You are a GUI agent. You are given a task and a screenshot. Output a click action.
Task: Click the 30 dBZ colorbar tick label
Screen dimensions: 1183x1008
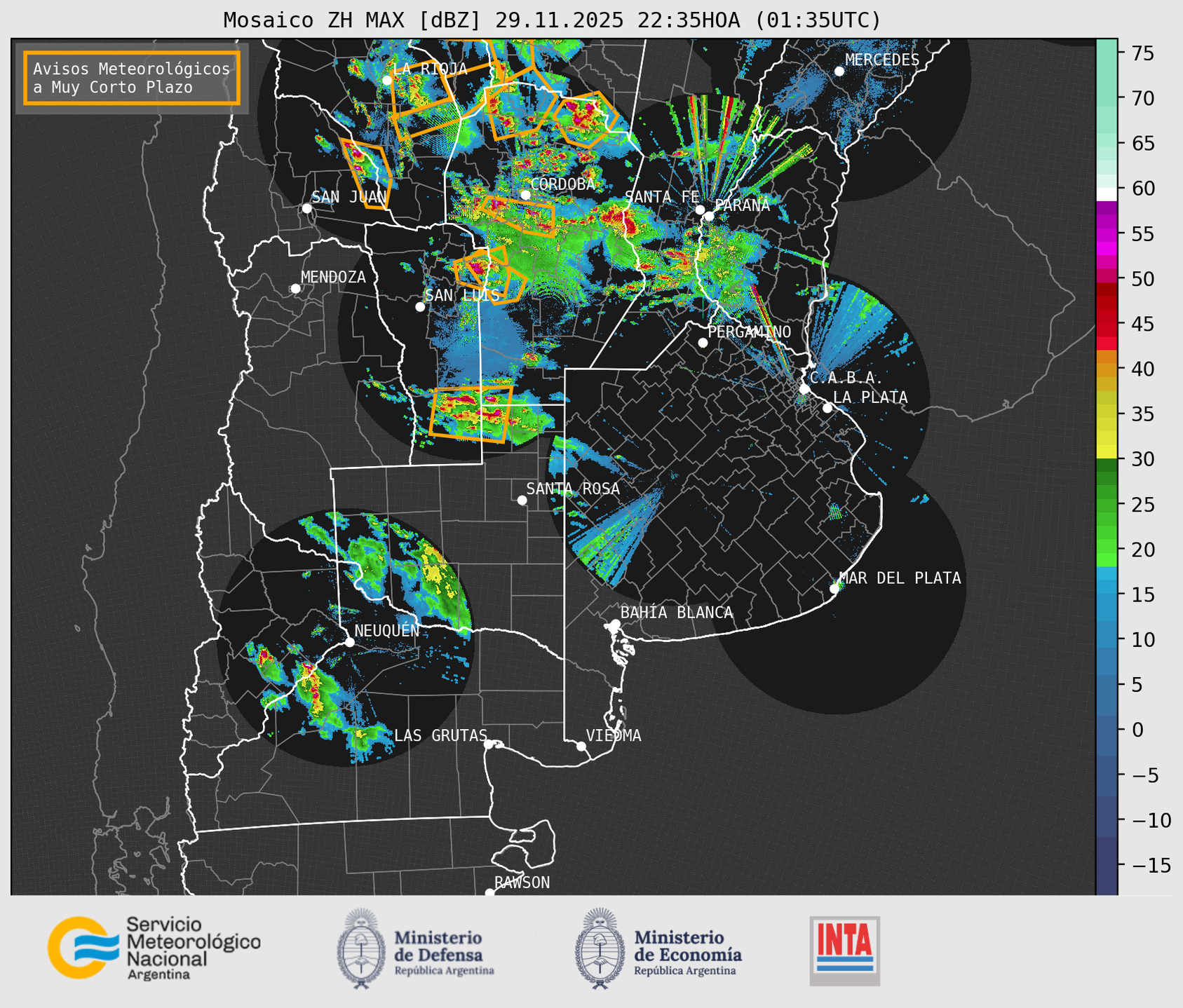(x=1142, y=459)
